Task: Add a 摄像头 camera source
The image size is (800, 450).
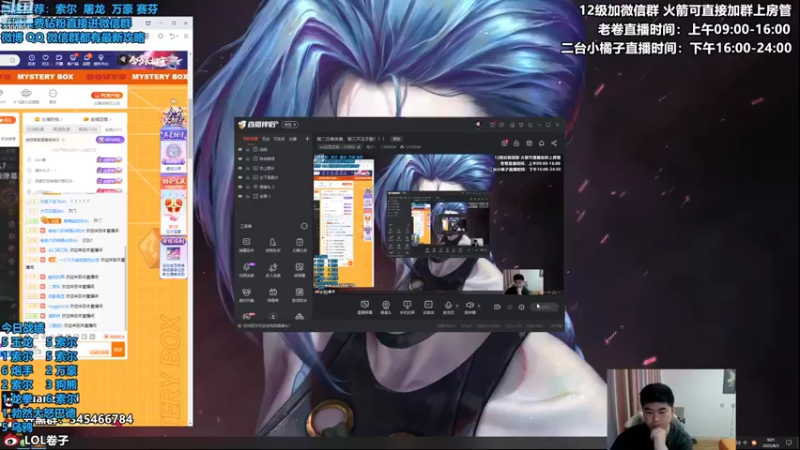Action: (386, 307)
